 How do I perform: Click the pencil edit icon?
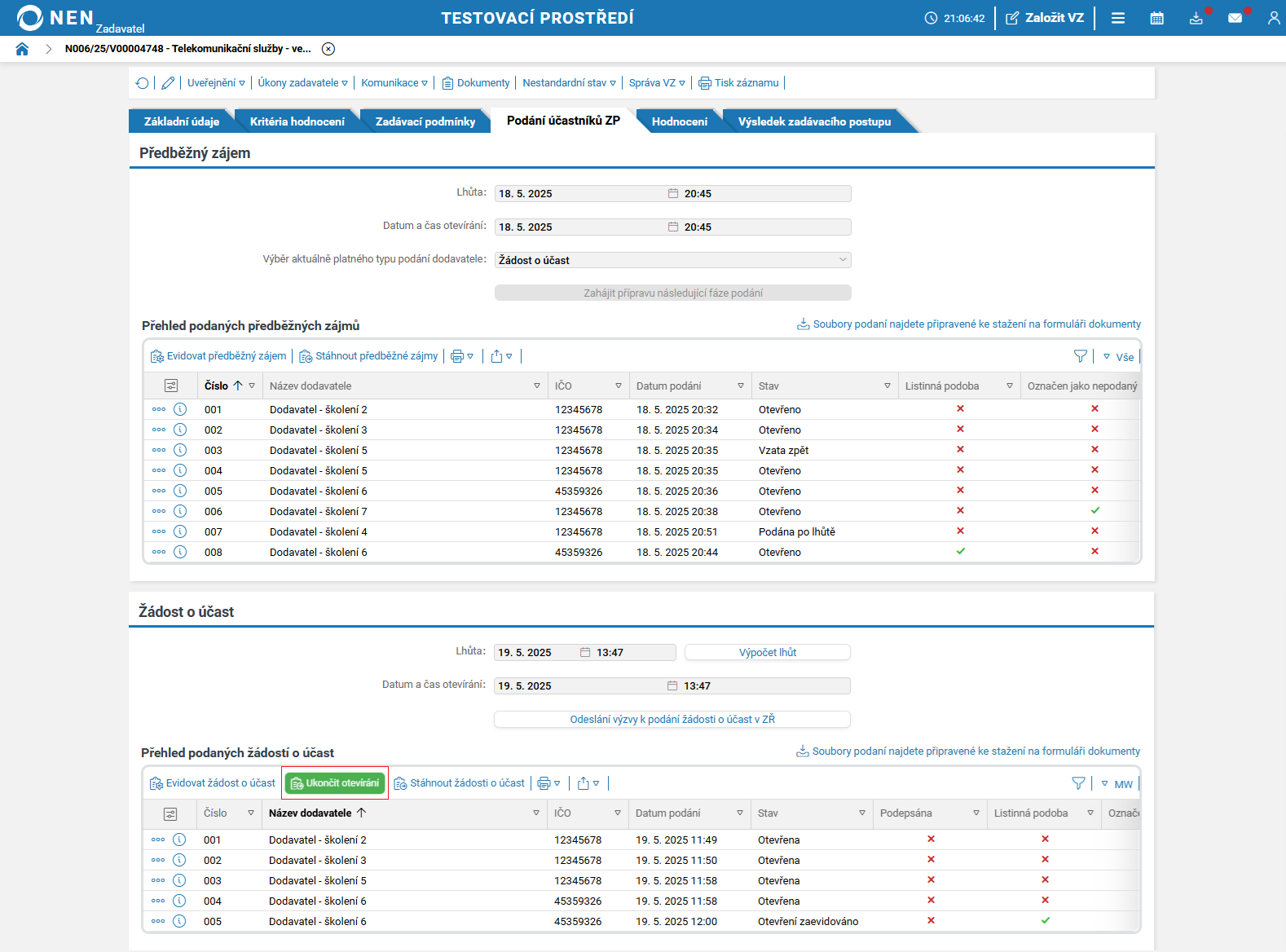coord(168,83)
